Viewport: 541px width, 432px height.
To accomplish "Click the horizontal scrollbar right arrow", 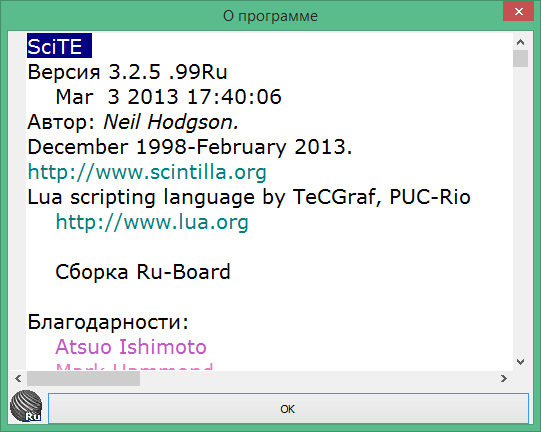I will coord(504,379).
